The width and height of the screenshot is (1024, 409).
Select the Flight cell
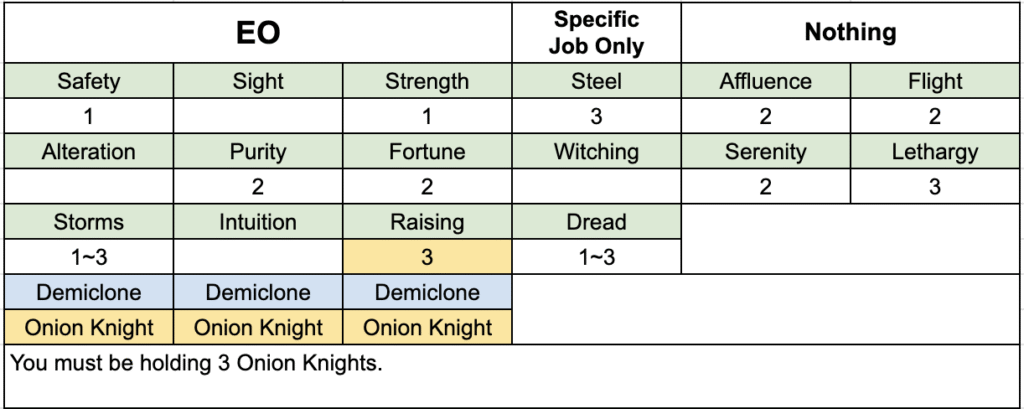[935, 81]
